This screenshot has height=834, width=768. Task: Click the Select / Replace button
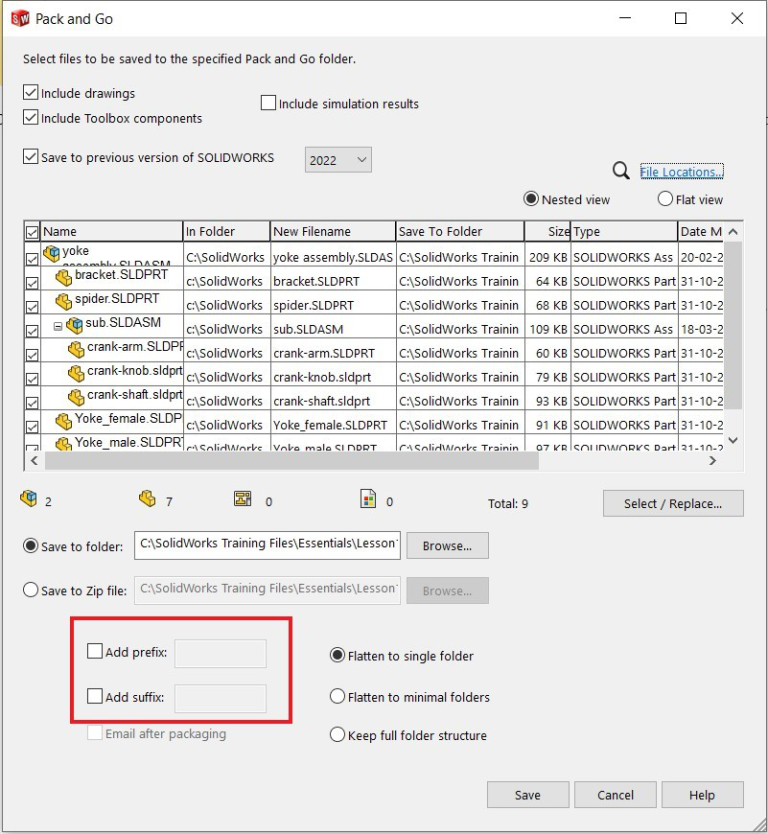click(x=673, y=503)
